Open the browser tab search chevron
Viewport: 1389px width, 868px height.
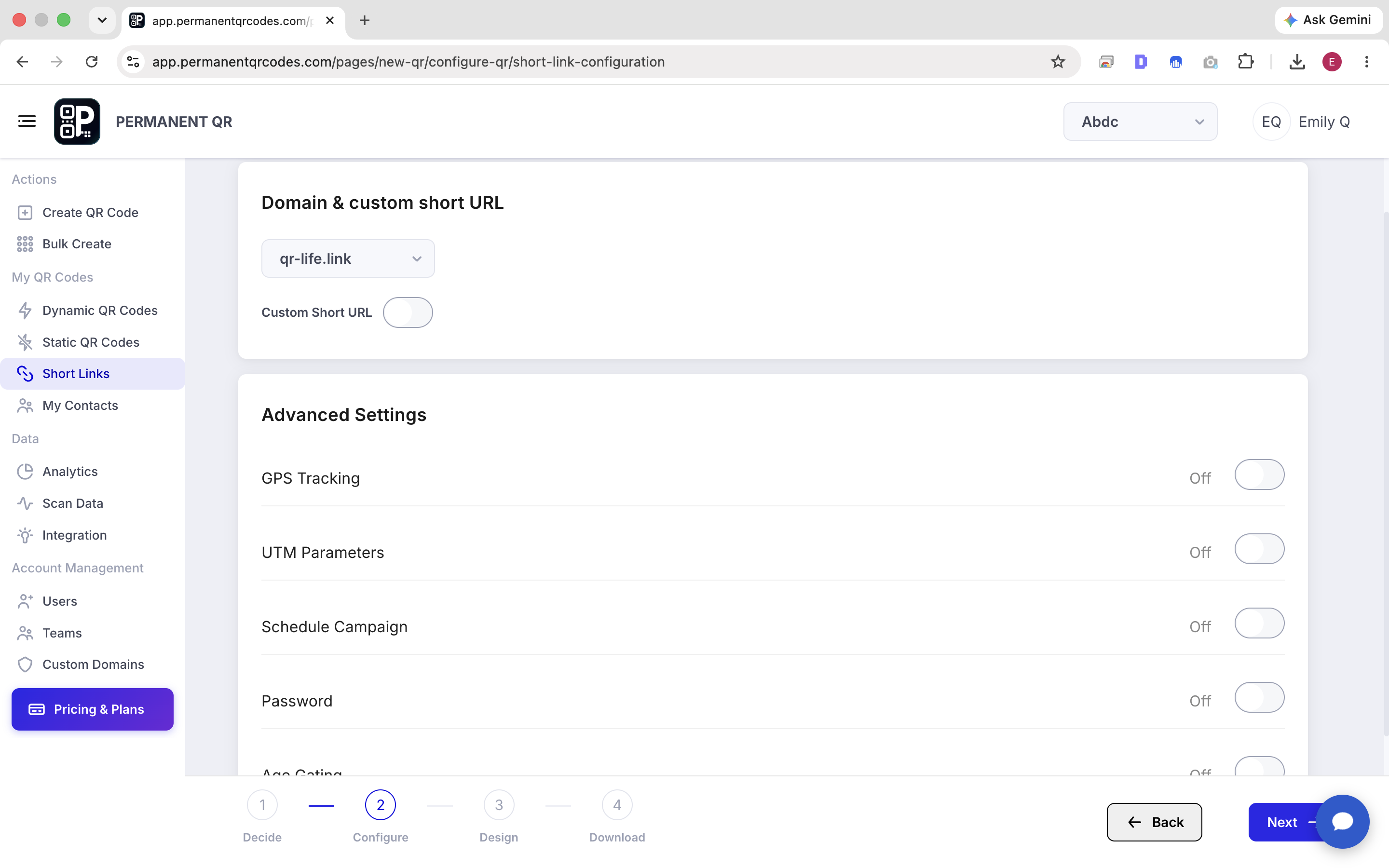pyautogui.click(x=102, y=20)
